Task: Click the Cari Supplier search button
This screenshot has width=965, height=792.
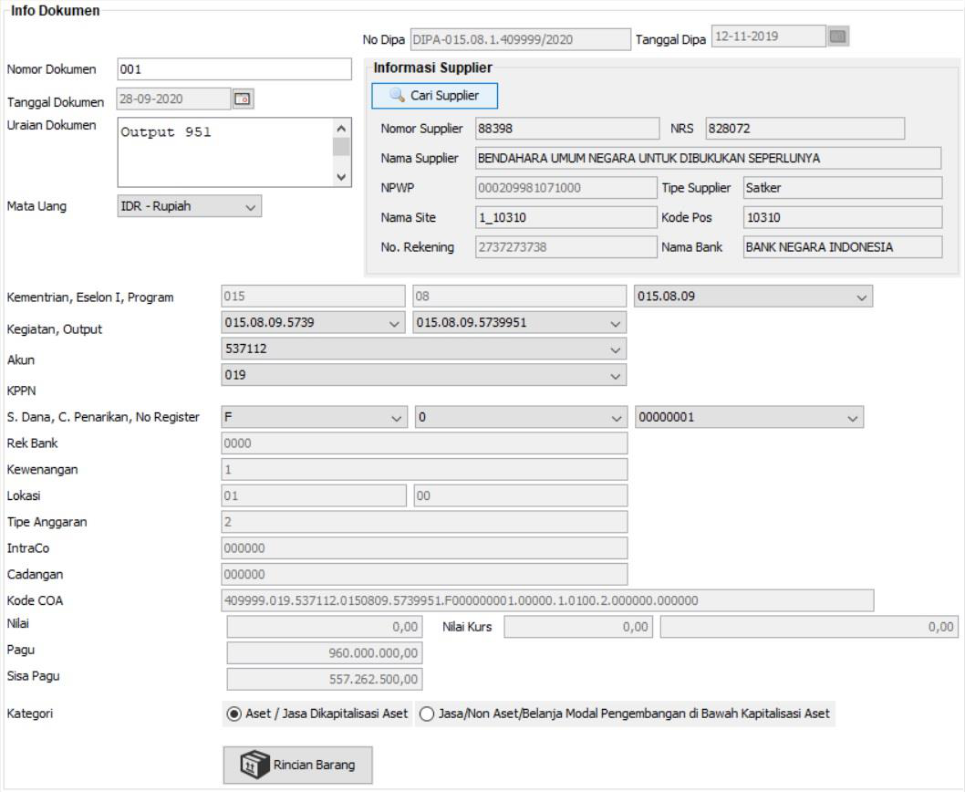Action: 434,96
